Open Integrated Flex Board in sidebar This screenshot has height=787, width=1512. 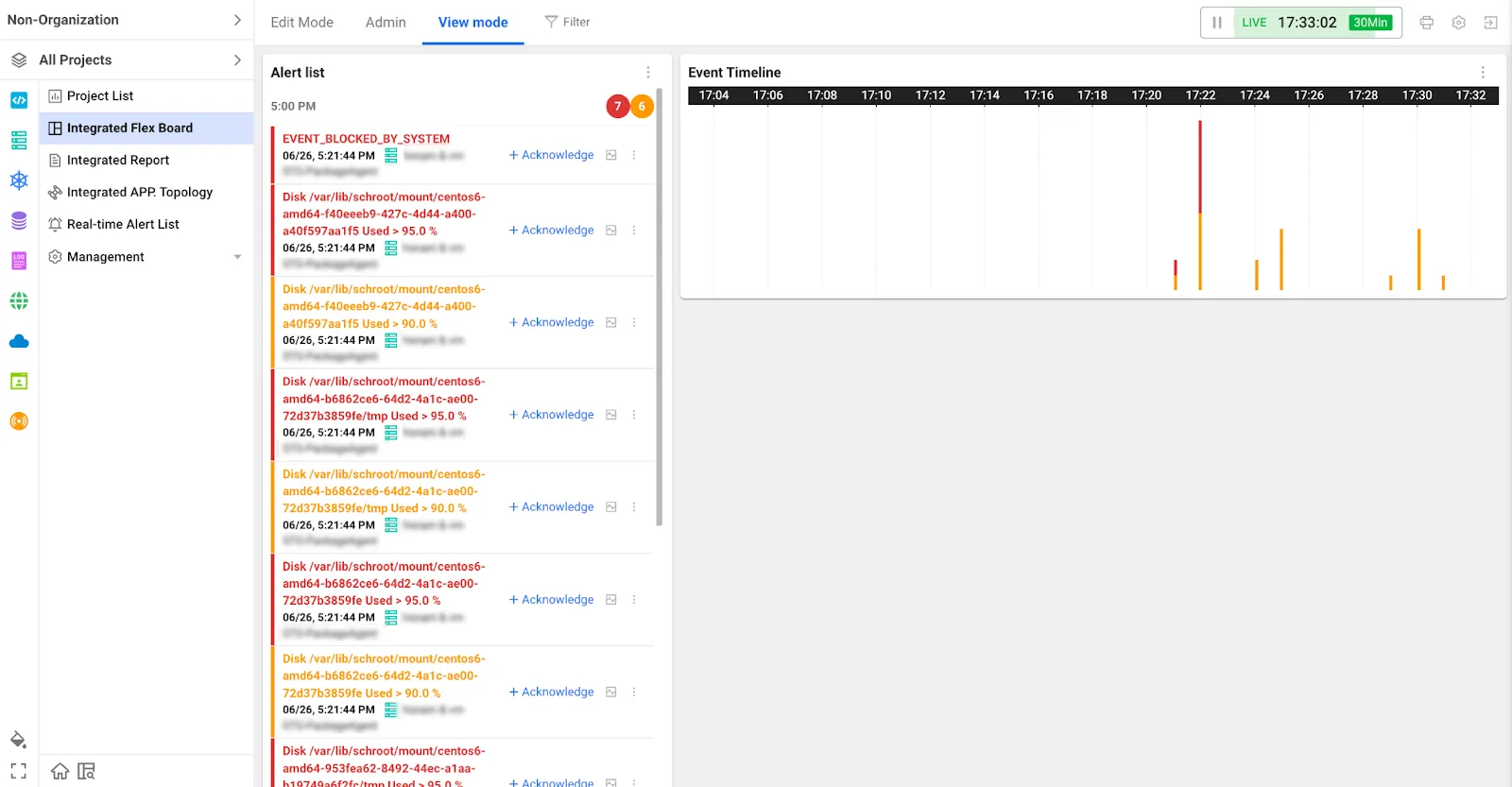click(146, 128)
